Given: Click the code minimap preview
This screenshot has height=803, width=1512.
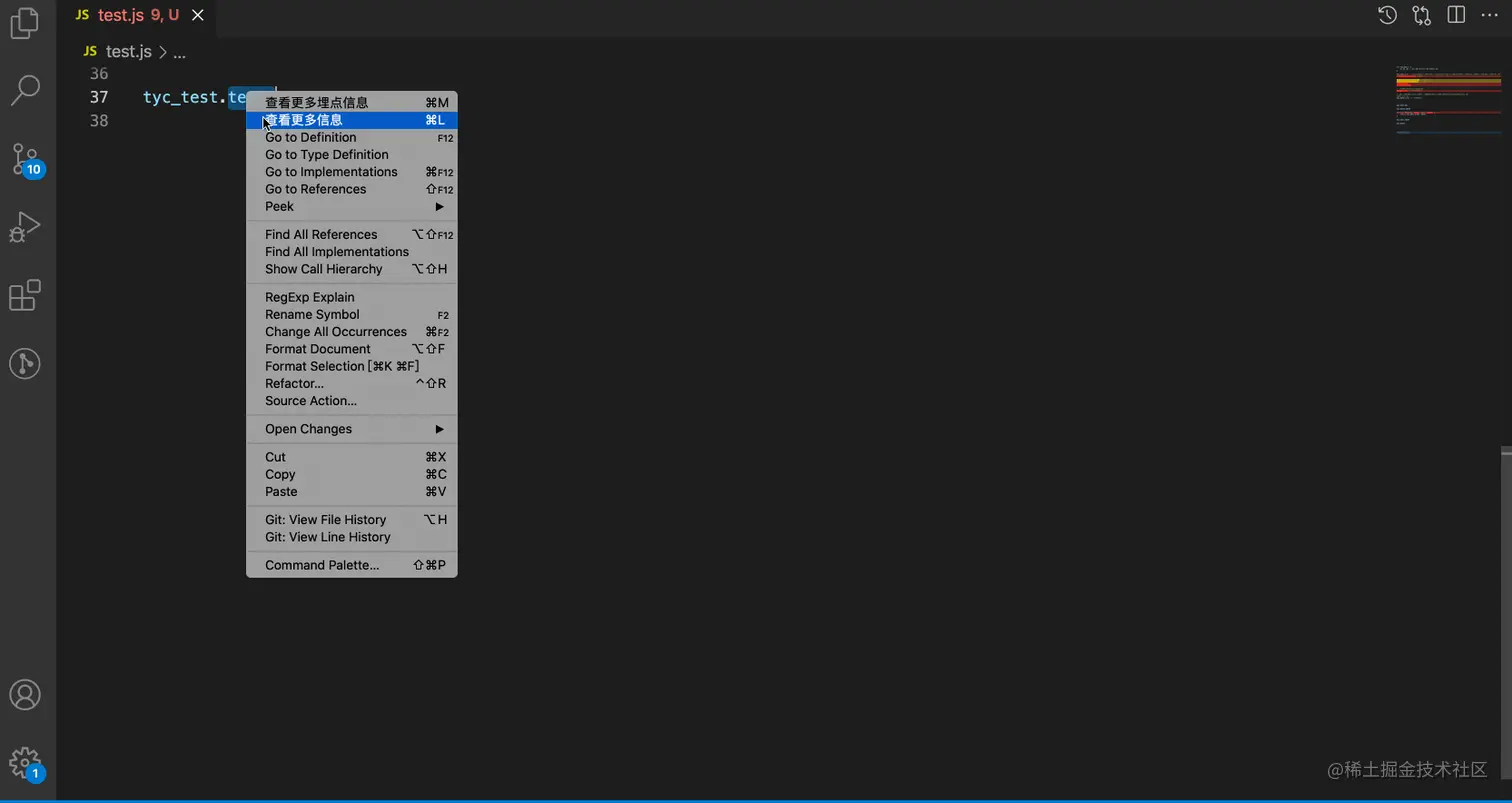Looking at the screenshot, I should [1448, 100].
